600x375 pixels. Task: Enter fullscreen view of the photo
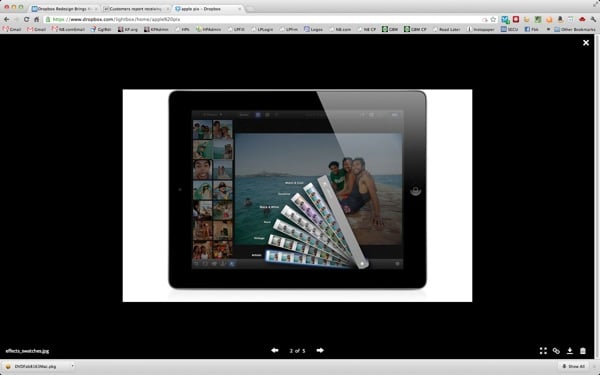coord(543,351)
